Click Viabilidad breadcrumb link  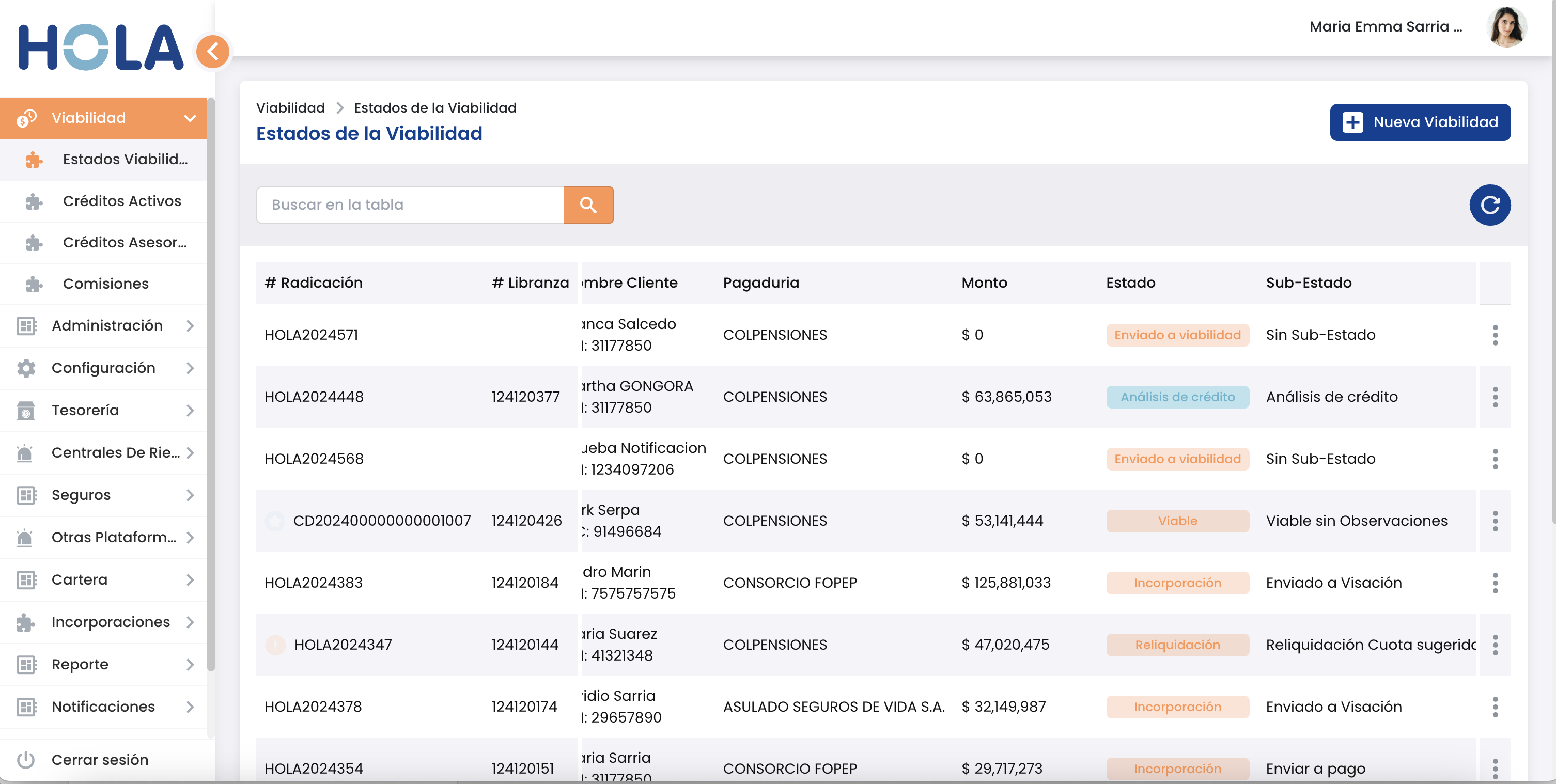290,107
